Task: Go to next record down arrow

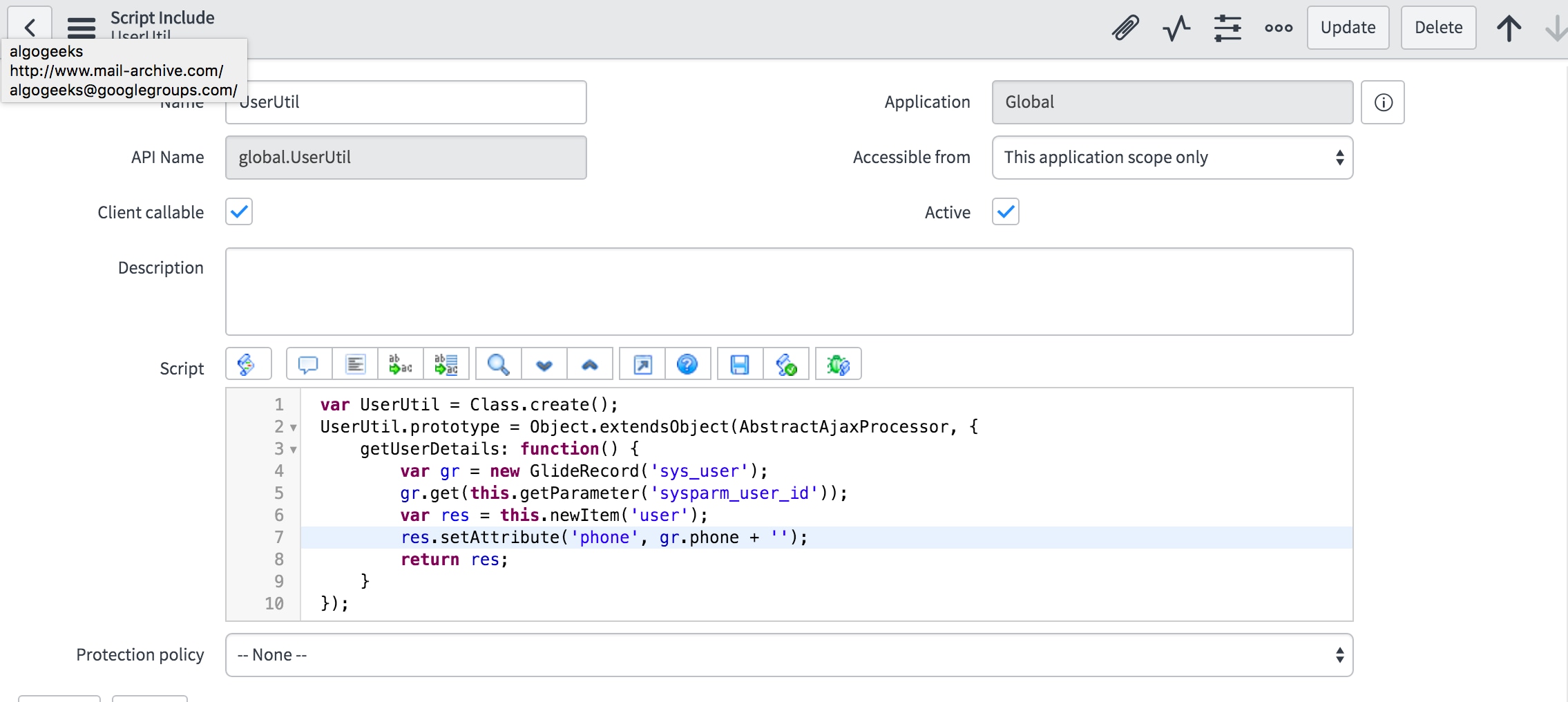Action: pos(1556,28)
